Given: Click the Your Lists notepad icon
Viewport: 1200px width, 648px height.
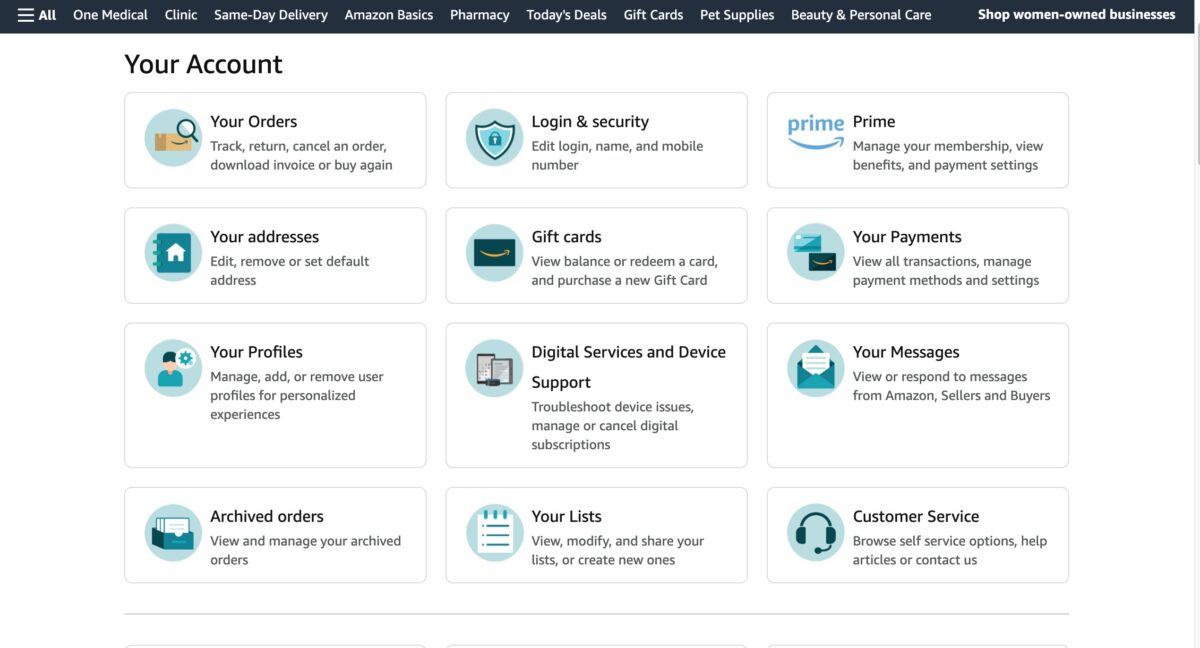Looking at the screenshot, I should click(x=494, y=533).
